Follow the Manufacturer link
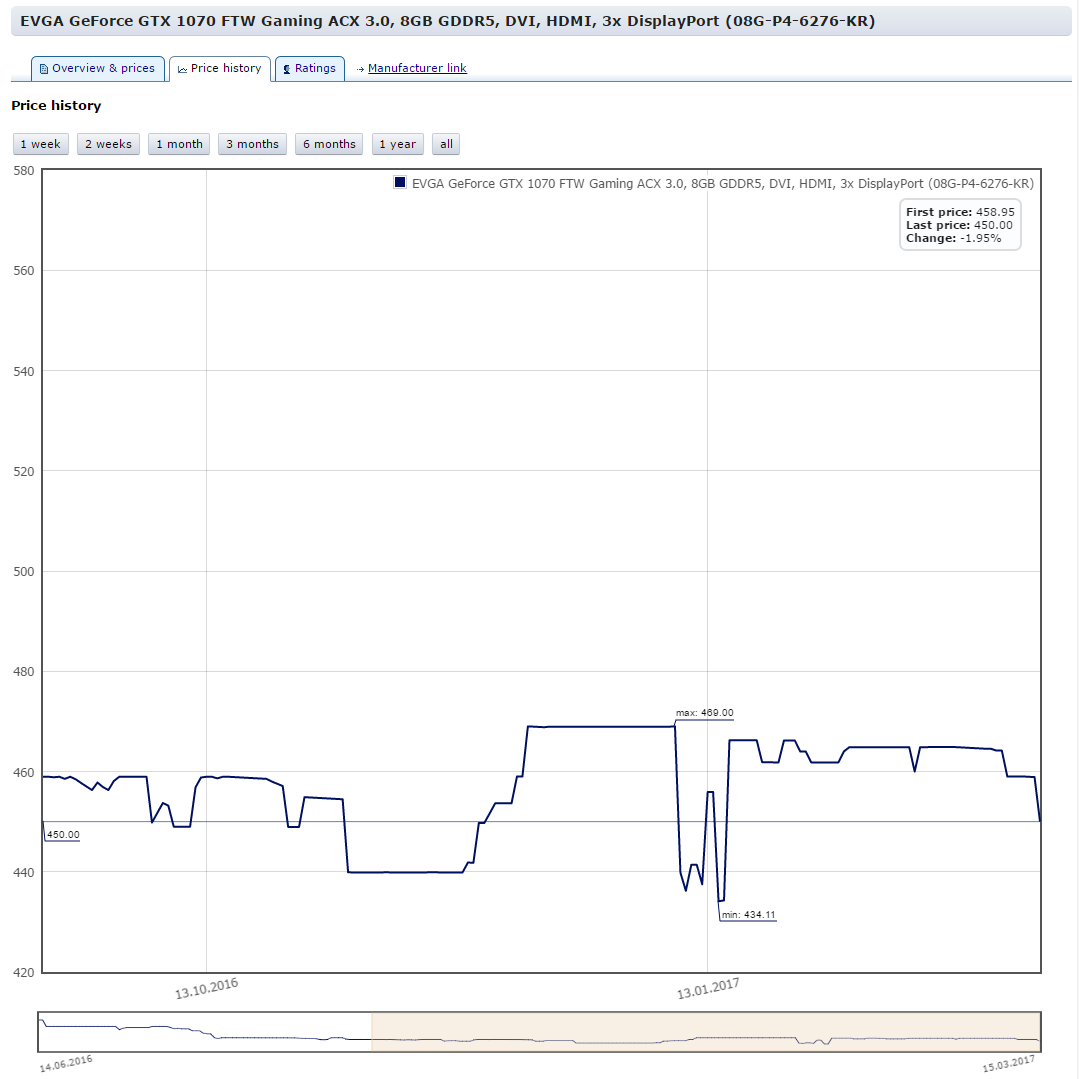This screenshot has width=1079, height=1079. click(417, 68)
